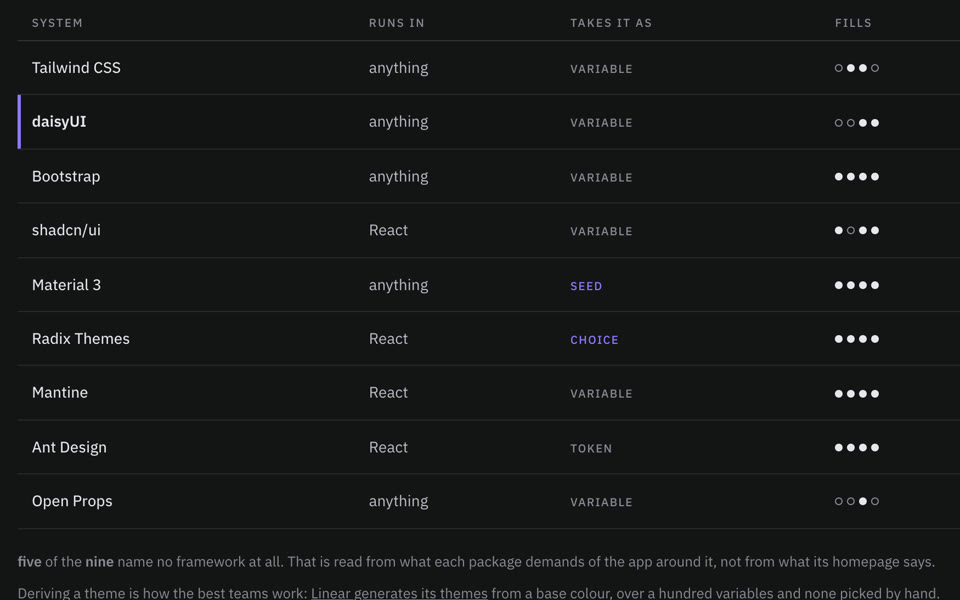
Task: Click the SEED label in Material 3 row
Action: [586, 286]
